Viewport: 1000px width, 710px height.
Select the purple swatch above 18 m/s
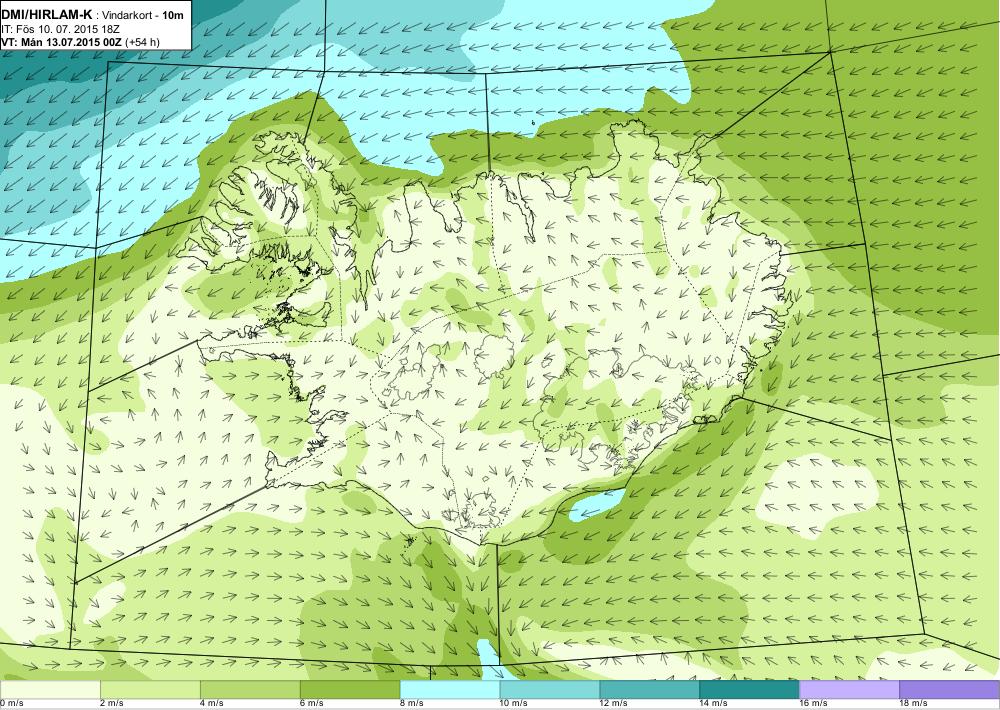(950, 690)
